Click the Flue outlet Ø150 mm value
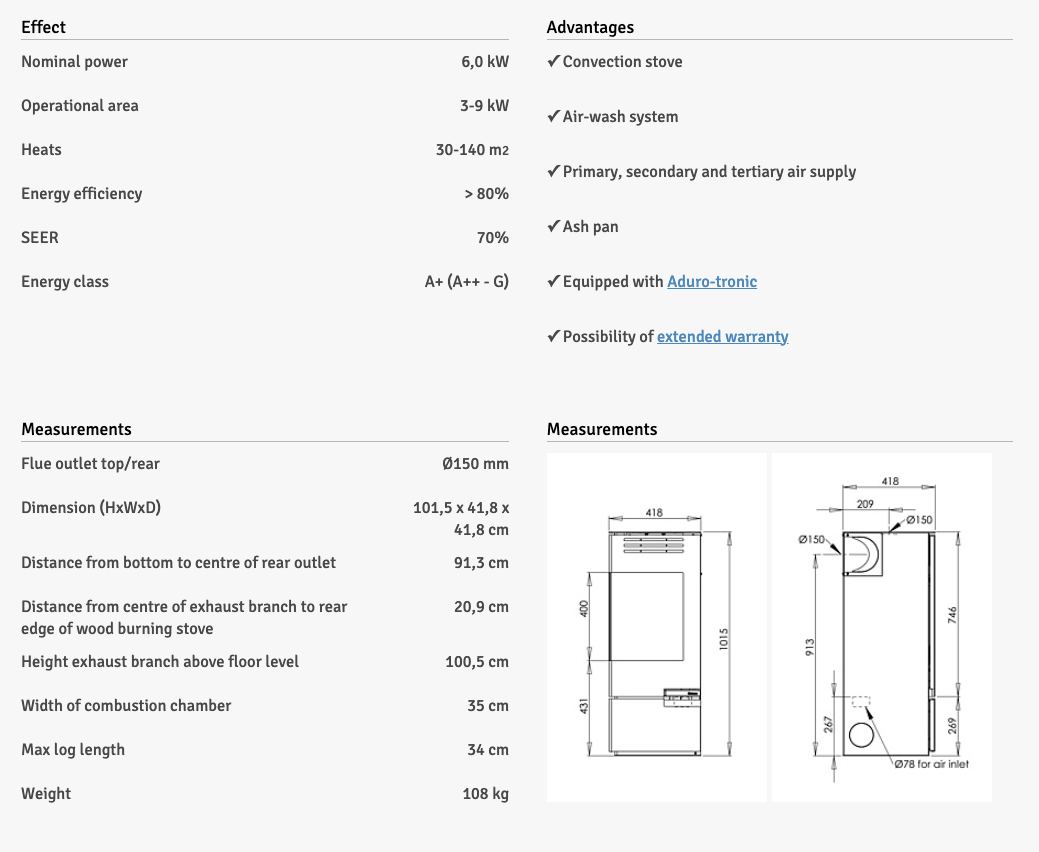Image resolution: width=1039 pixels, height=852 pixels. tap(475, 464)
